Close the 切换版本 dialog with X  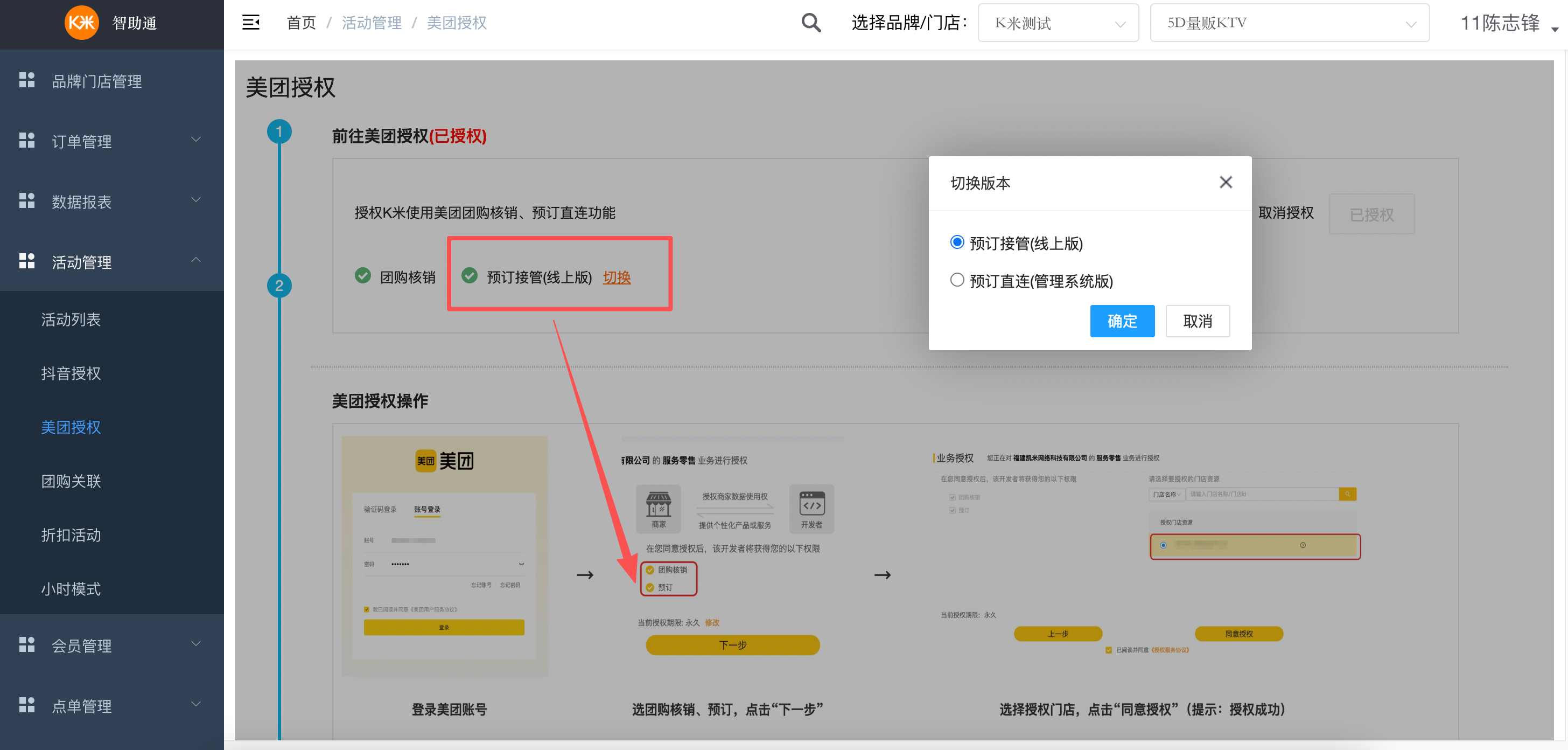tap(1226, 182)
